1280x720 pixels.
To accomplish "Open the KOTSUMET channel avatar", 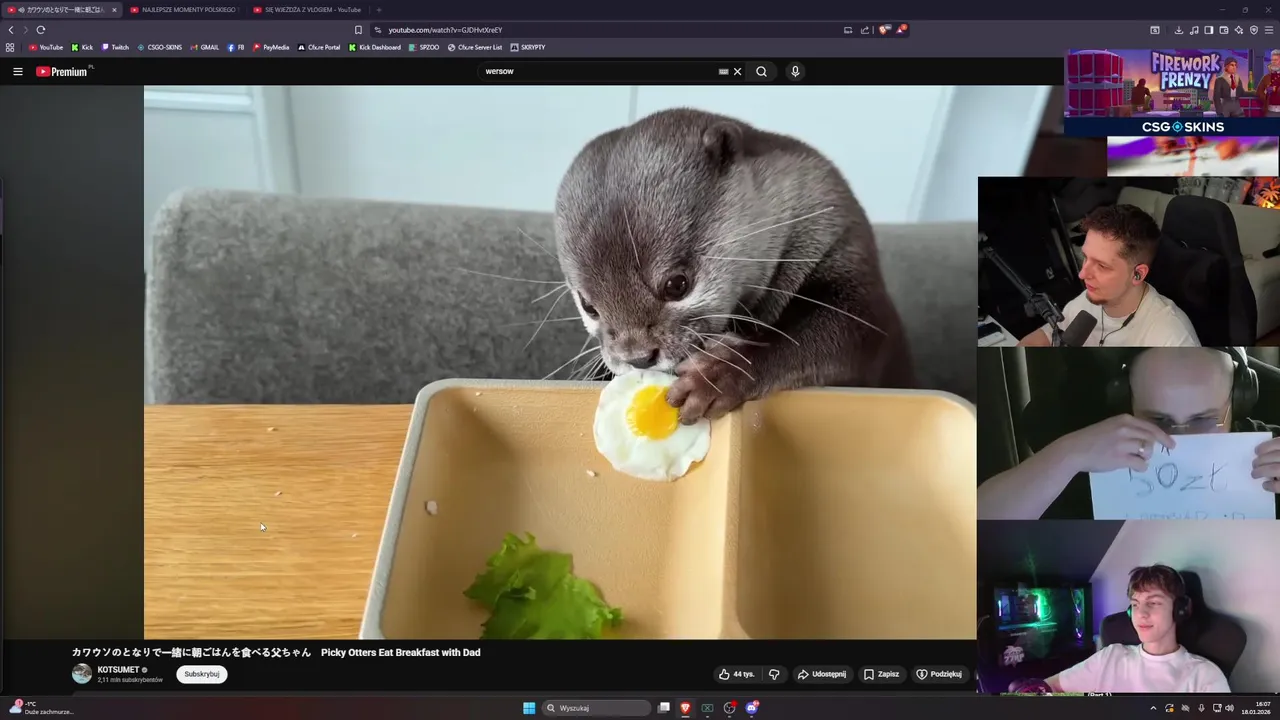I will [82, 674].
